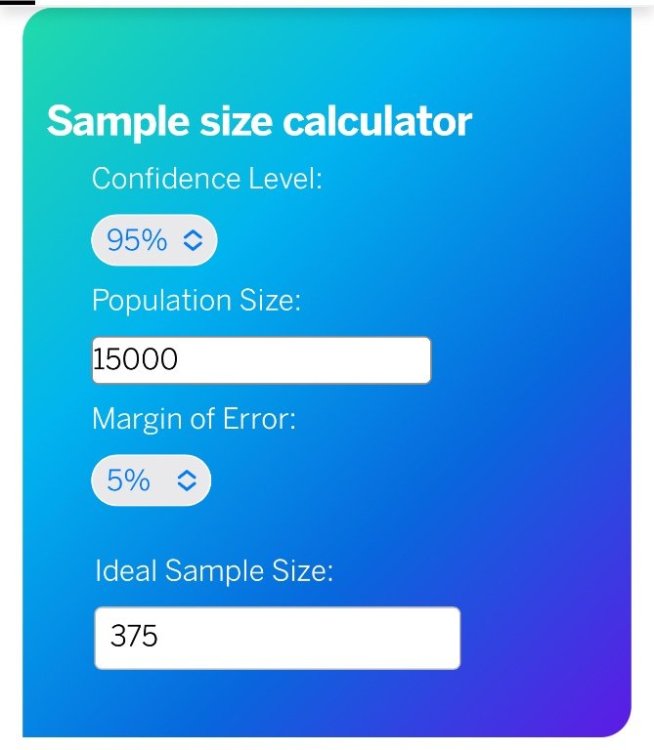Click the Ideal Sample Size result field
Image resolution: width=654 pixels, height=750 pixels.
coord(300,637)
